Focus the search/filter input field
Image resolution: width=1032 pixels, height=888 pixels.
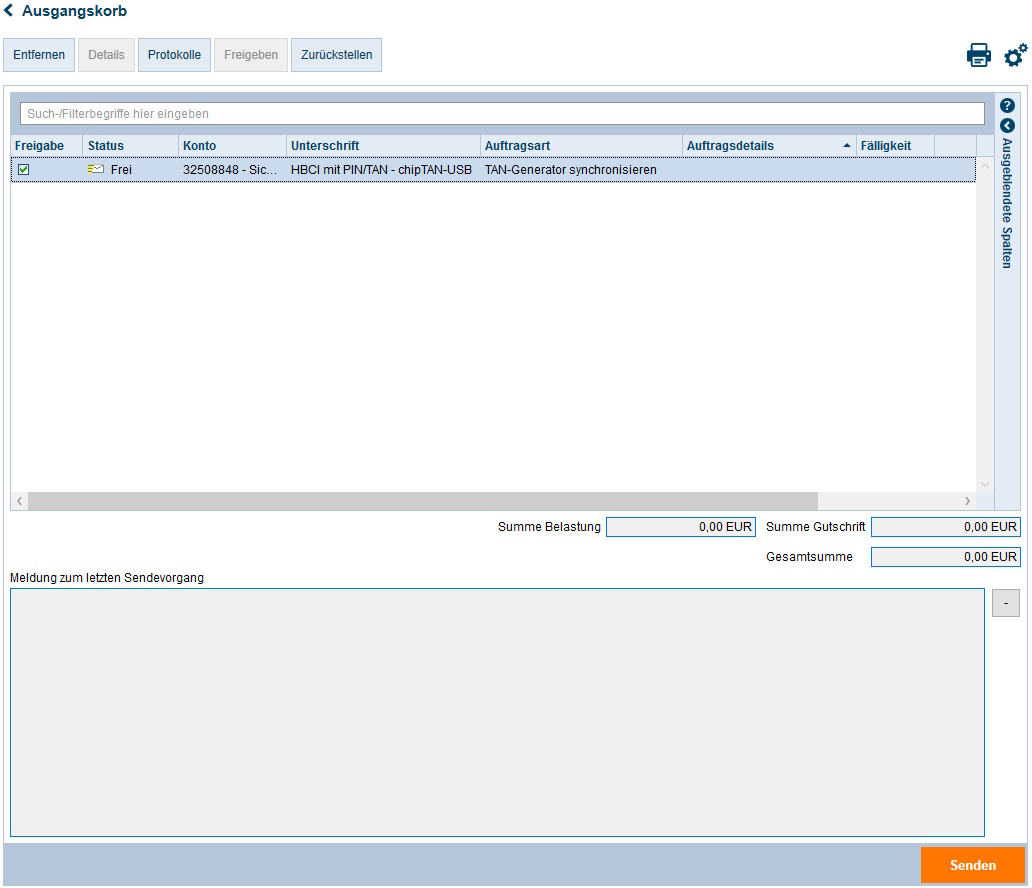pos(502,113)
